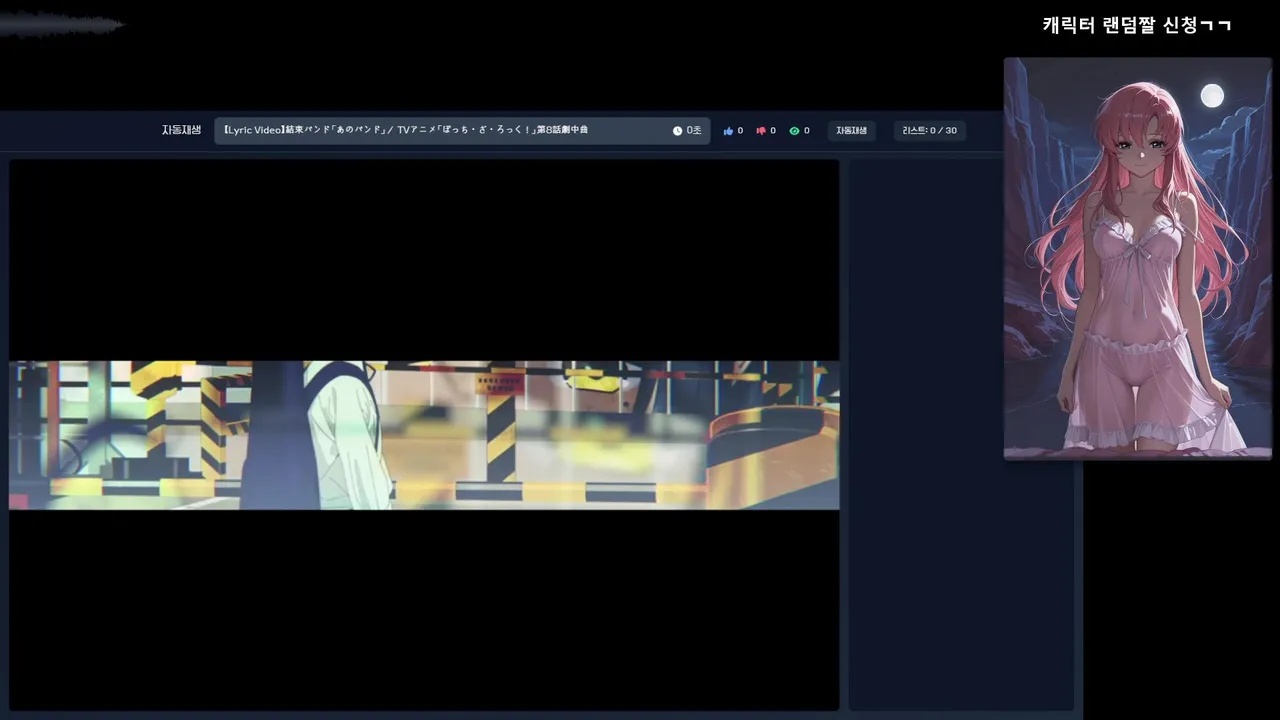This screenshot has height=720, width=1280.
Task: Click the clock icon beside 0초
Action: click(677, 131)
